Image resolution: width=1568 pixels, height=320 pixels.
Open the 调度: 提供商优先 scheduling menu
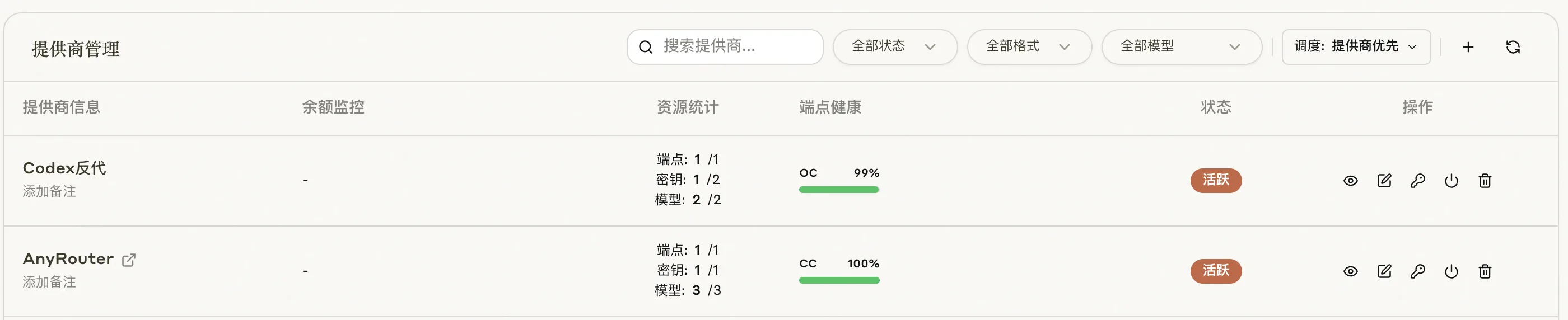coord(1356,47)
